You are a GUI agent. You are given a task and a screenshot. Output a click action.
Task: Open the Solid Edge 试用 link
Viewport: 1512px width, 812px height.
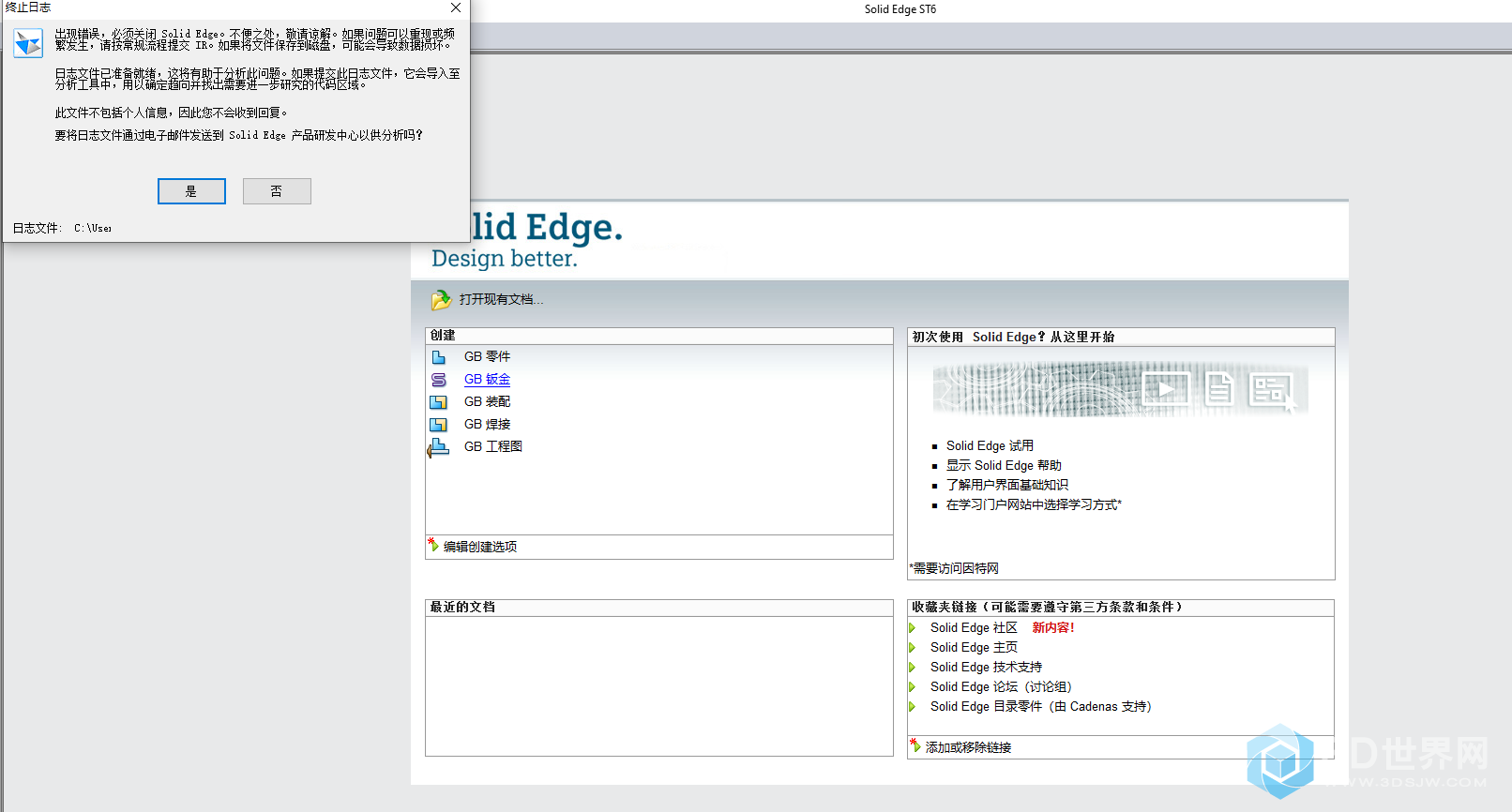click(x=990, y=445)
